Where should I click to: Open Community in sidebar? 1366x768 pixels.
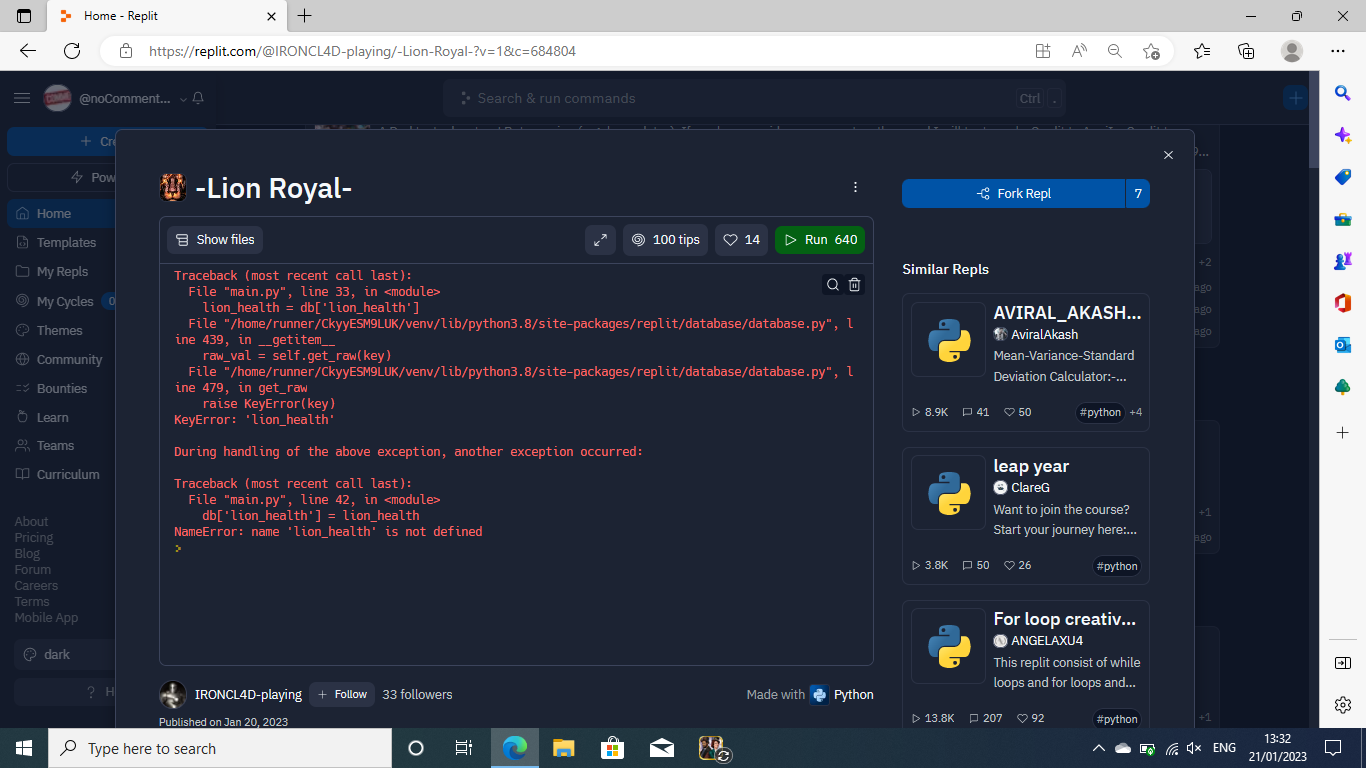69,359
